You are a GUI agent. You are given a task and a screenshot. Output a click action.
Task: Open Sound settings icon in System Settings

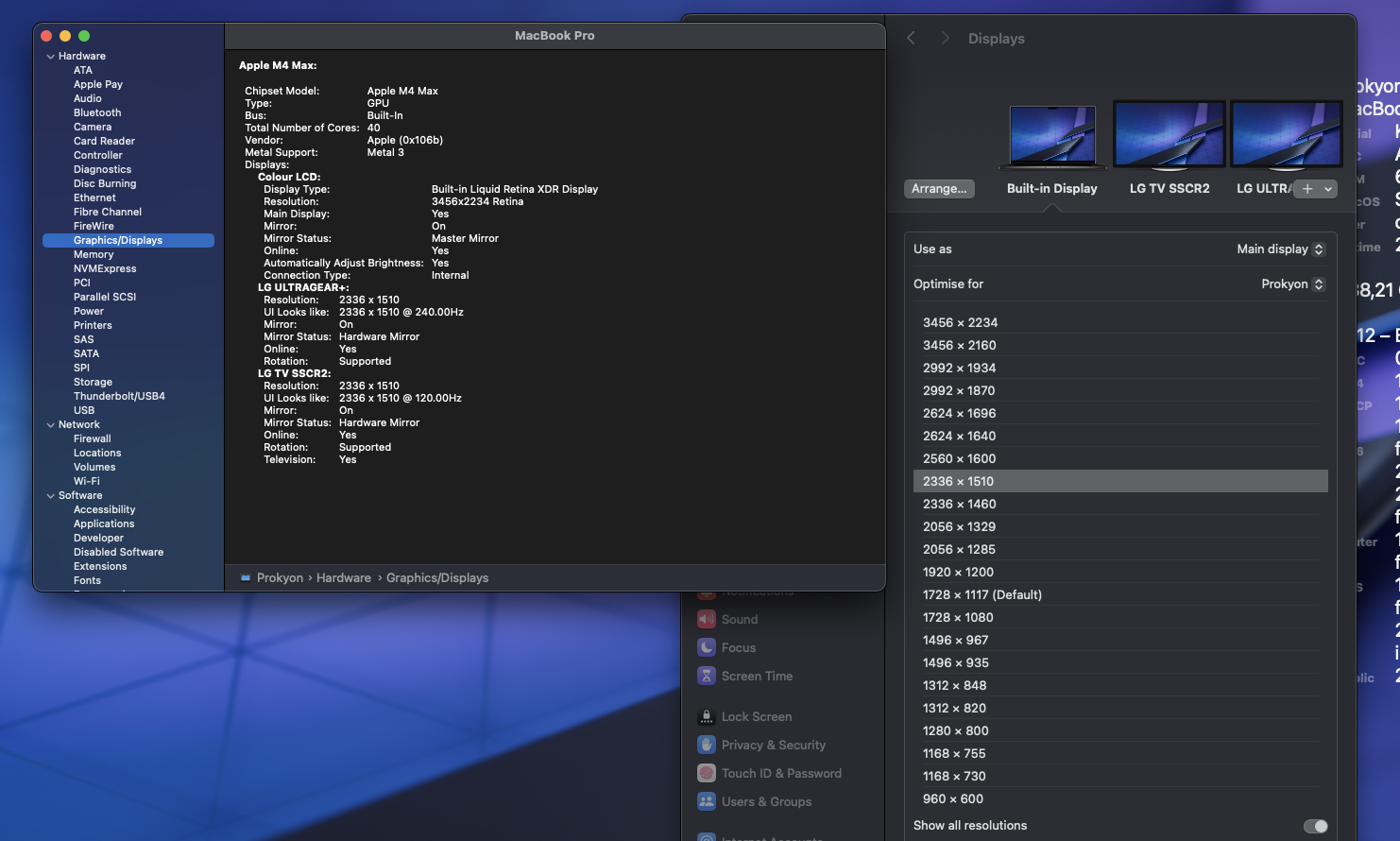(707, 619)
